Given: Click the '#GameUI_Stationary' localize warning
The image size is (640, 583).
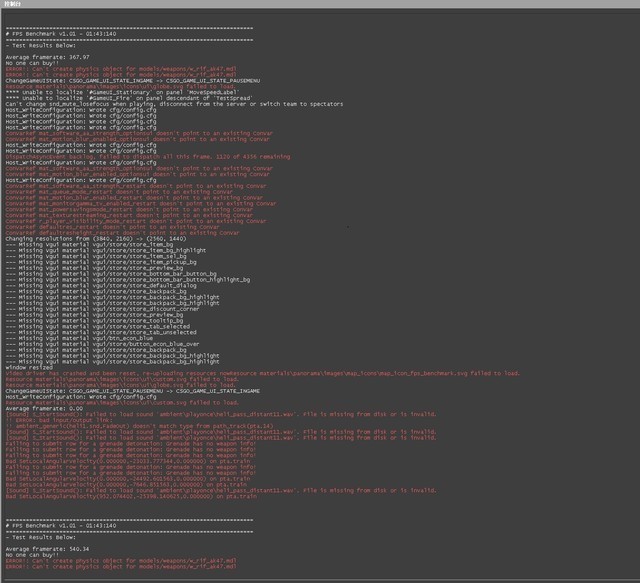Looking at the screenshot, I should (x=122, y=92).
